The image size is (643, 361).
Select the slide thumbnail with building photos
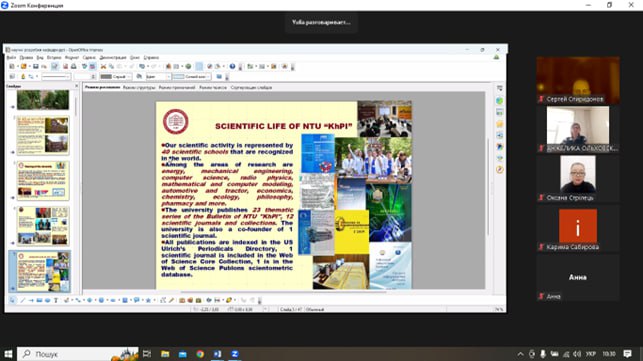click(x=43, y=135)
